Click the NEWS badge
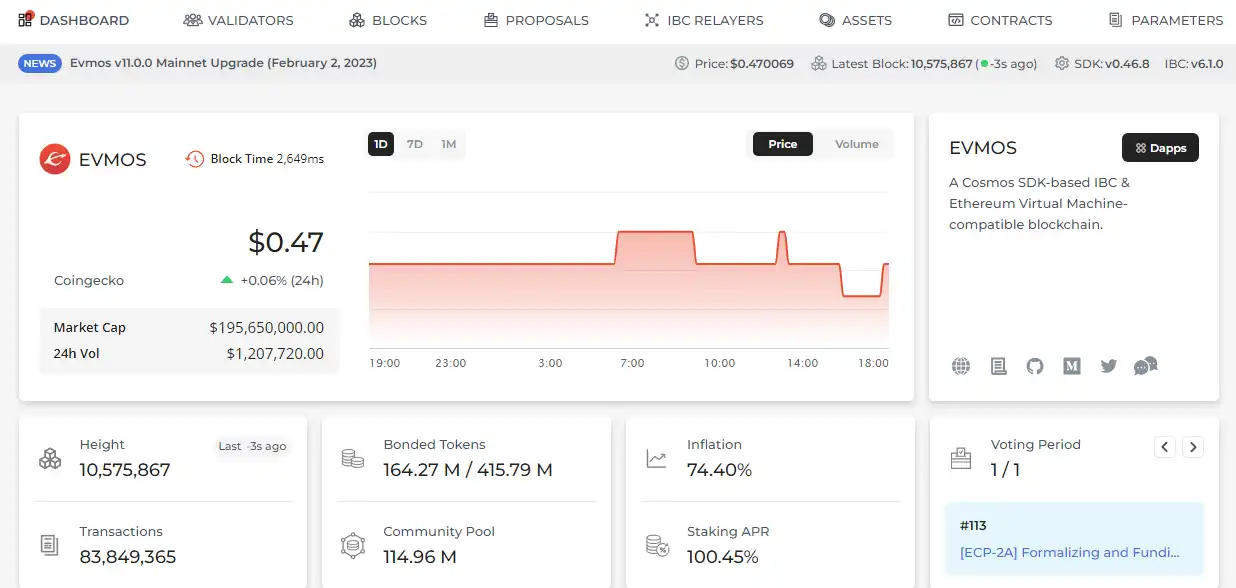The width and height of the screenshot is (1236, 588). (40, 63)
